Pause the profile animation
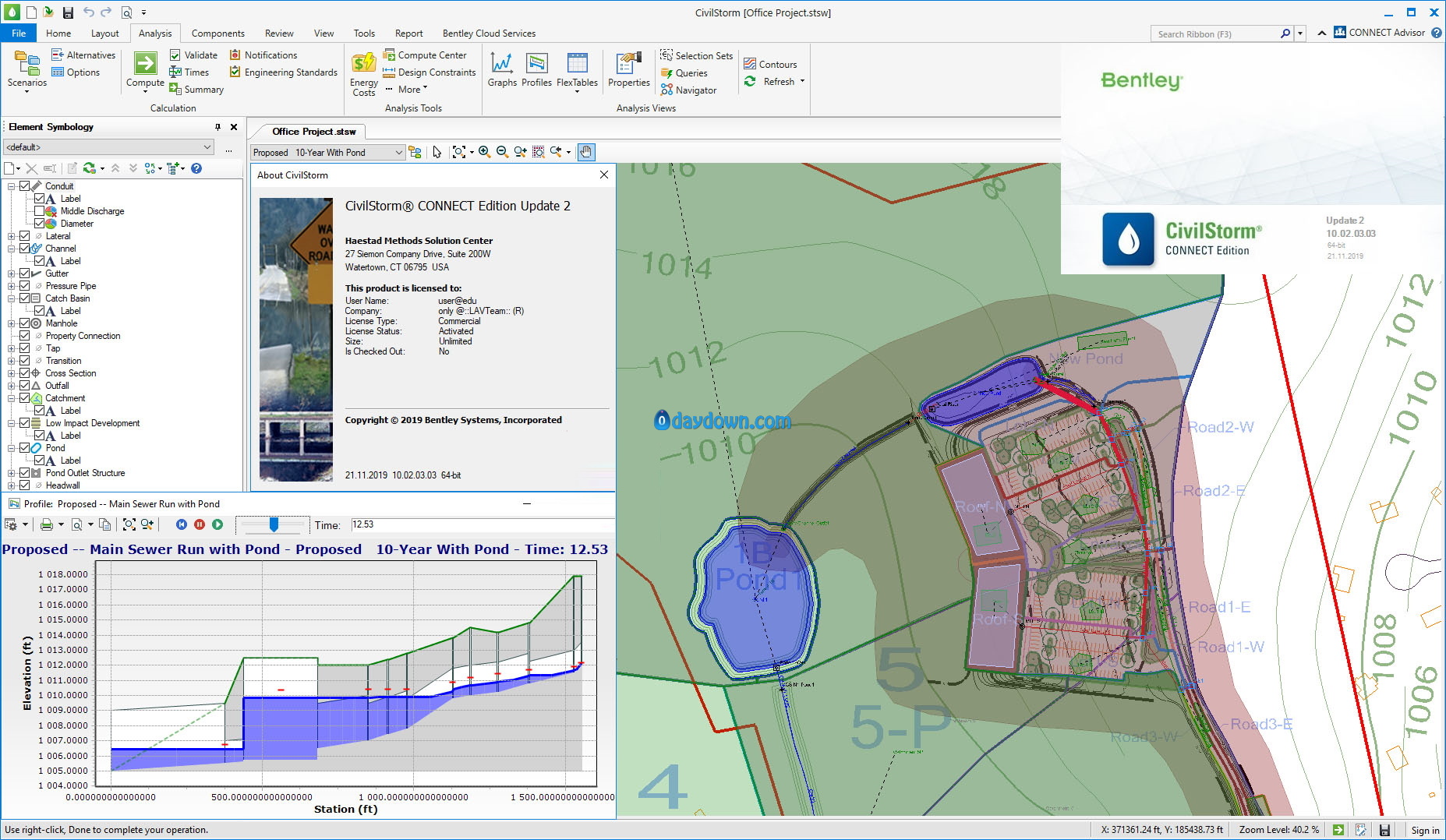 click(x=200, y=524)
